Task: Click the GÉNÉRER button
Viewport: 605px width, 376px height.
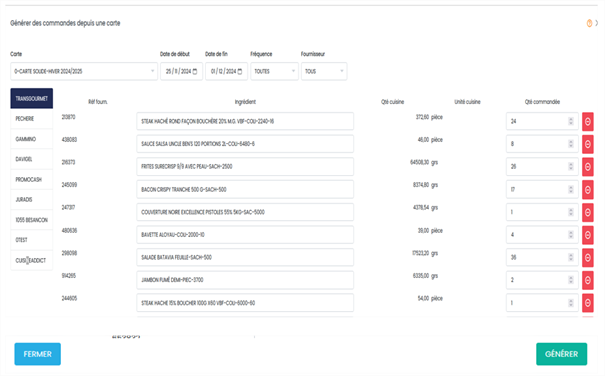Action: tap(561, 354)
